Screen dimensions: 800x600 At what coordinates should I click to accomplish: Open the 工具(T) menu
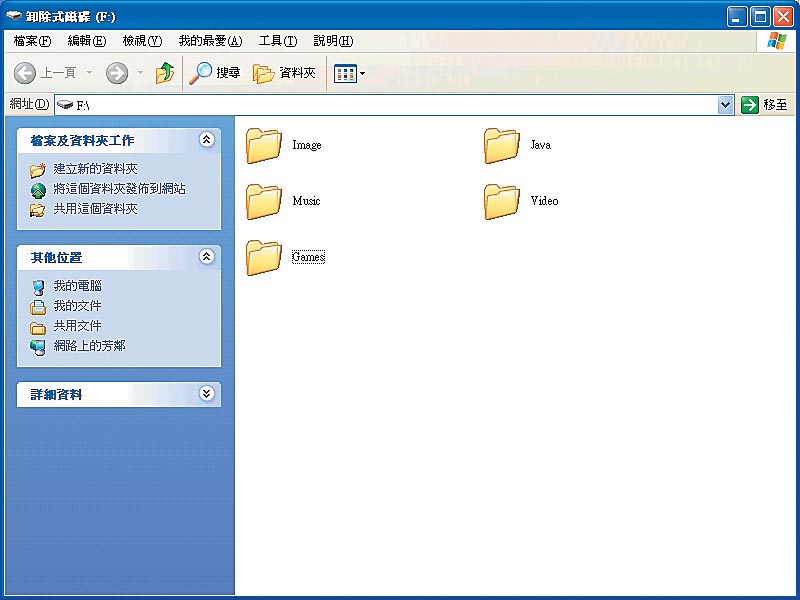(278, 41)
